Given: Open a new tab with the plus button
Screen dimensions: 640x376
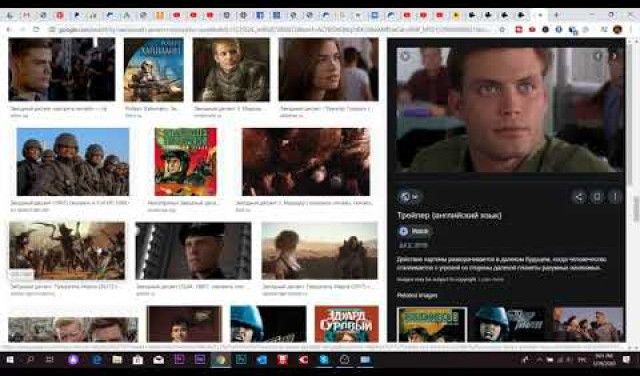Looking at the screenshot, I should (x=556, y=15).
